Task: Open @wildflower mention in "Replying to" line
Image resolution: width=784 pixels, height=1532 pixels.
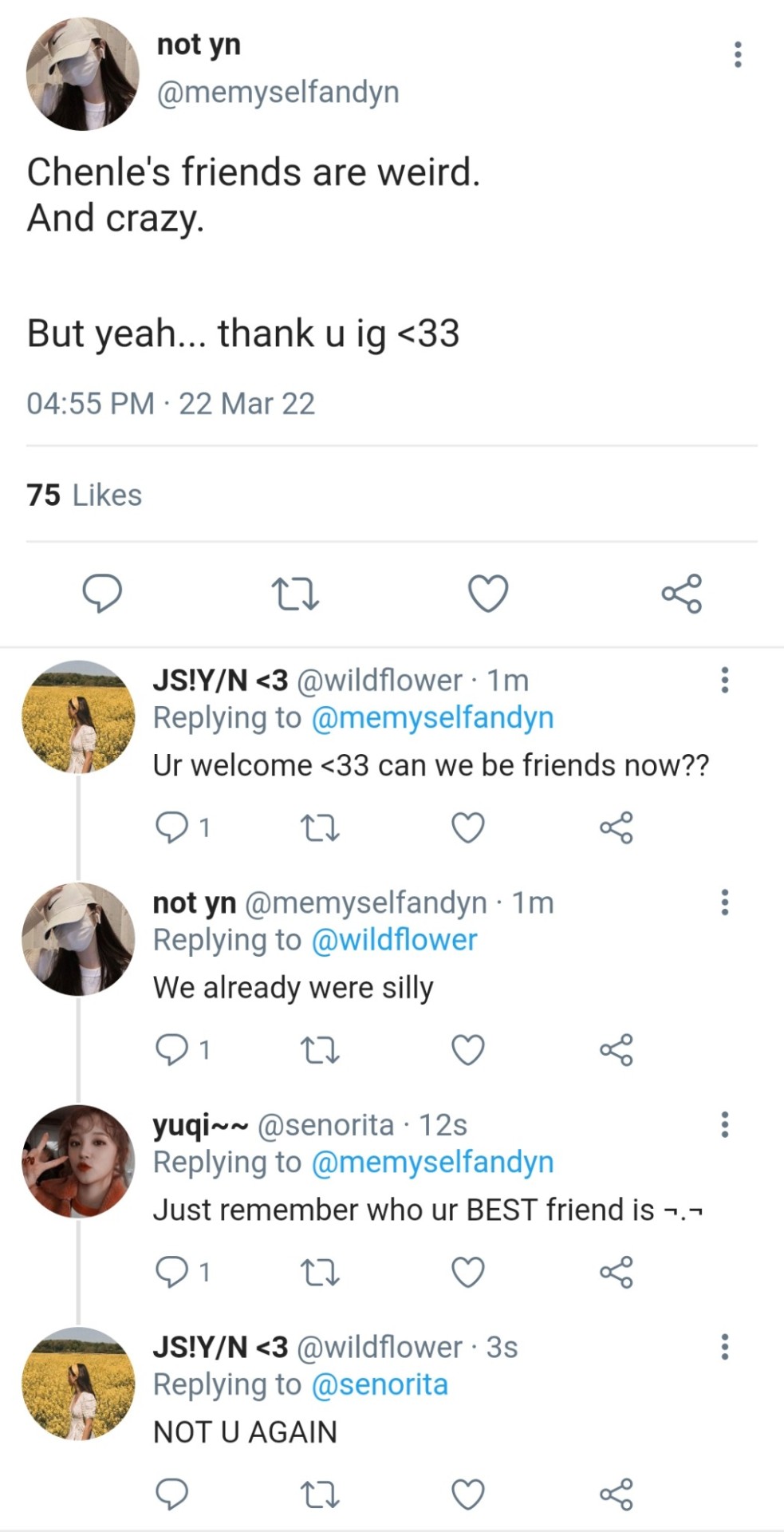Action: click(x=394, y=940)
